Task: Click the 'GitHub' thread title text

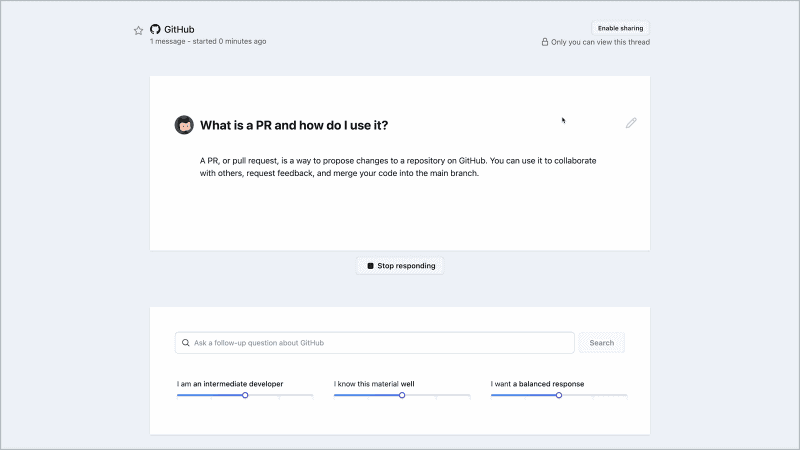Action: tap(179, 30)
